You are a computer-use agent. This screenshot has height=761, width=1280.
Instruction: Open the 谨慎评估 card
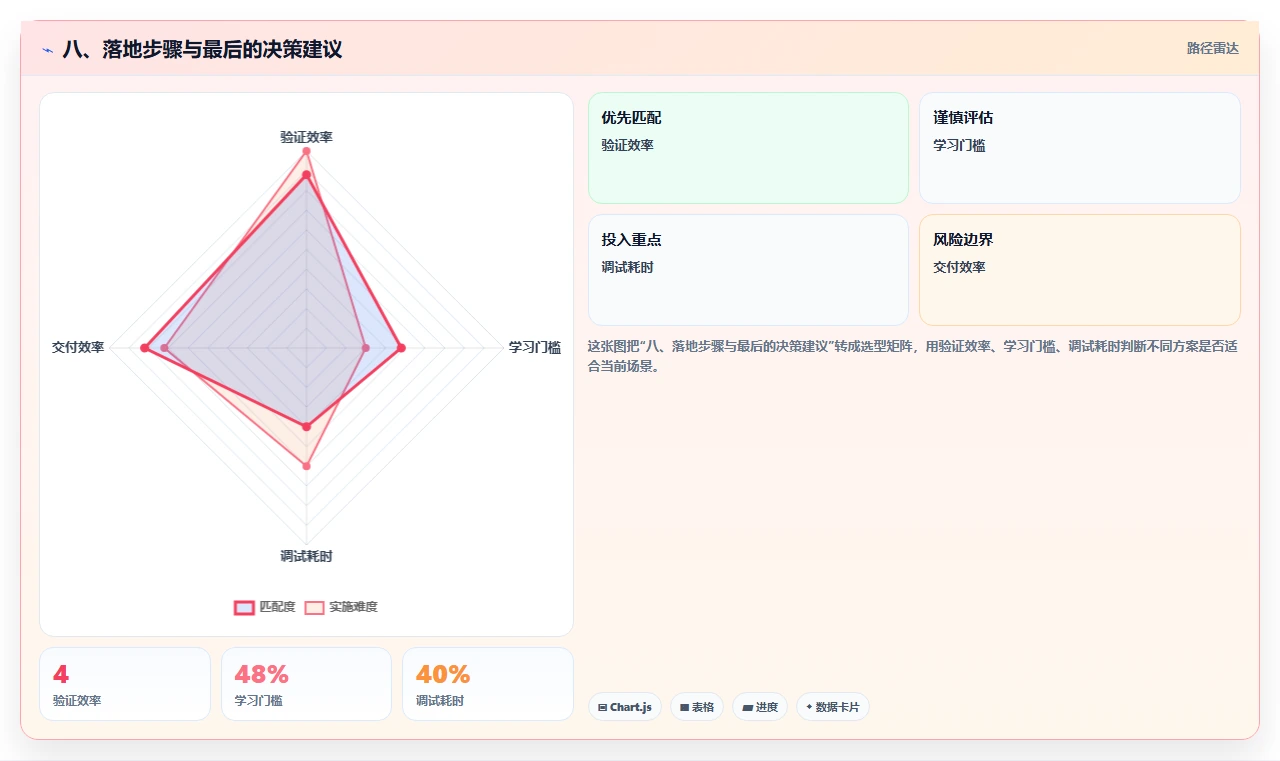(x=1080, y=148)
